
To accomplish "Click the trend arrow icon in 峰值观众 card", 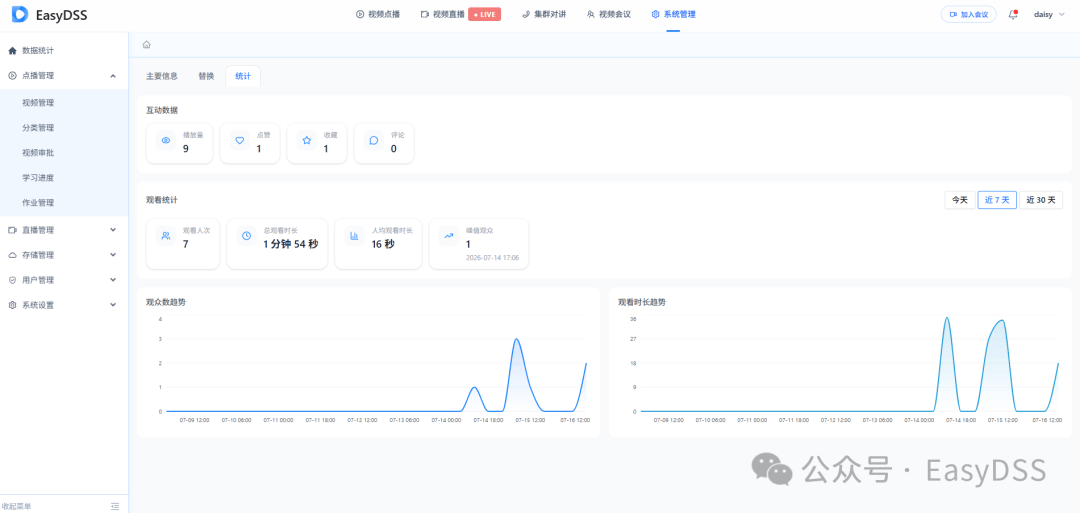I will [448, 236].
